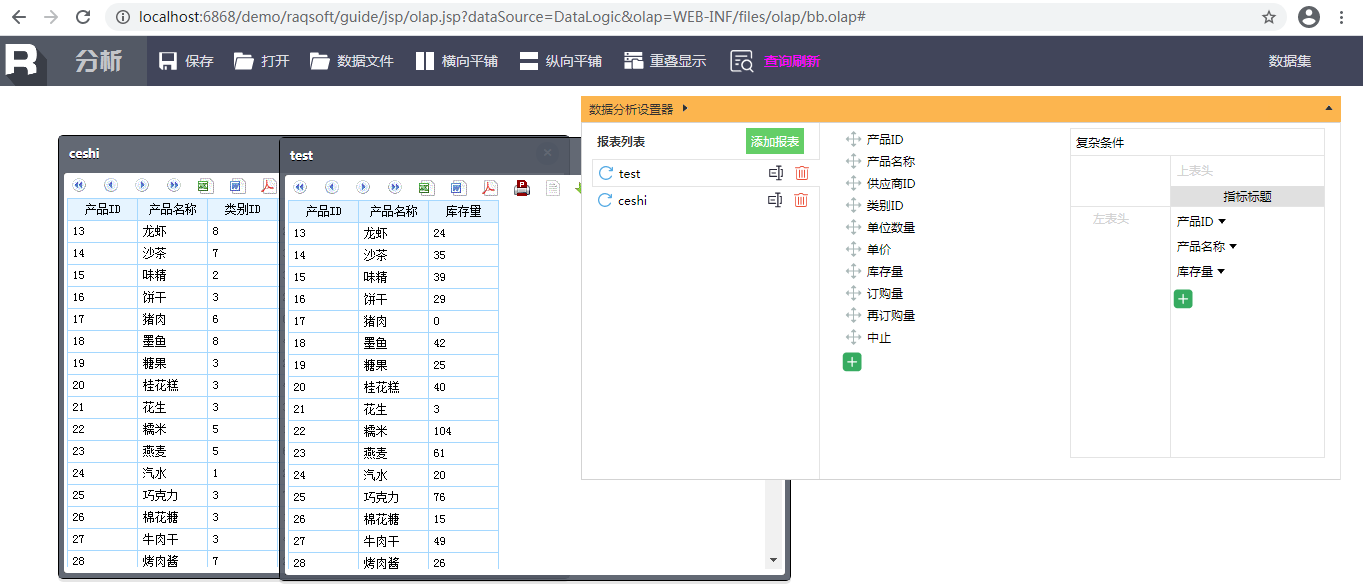Export the ceshi report to PDF

click(268, 185)
